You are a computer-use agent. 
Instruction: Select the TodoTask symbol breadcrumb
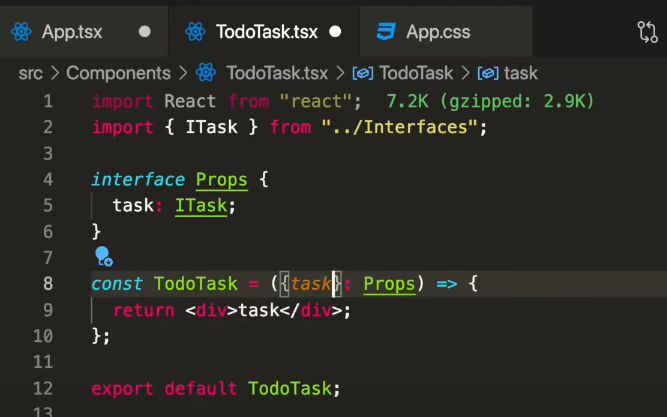416,73
